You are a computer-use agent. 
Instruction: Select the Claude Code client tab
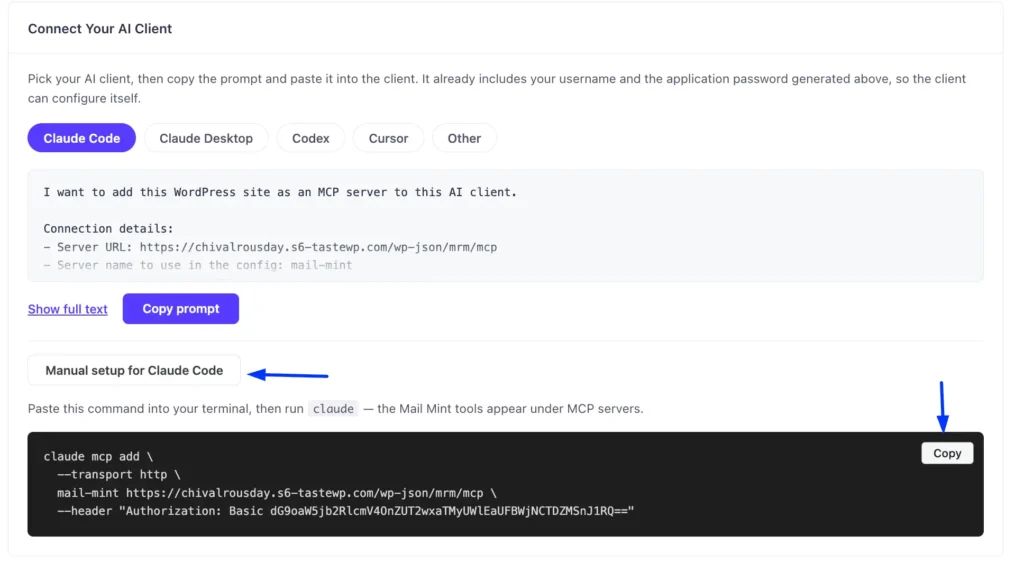tap(82, 138)
